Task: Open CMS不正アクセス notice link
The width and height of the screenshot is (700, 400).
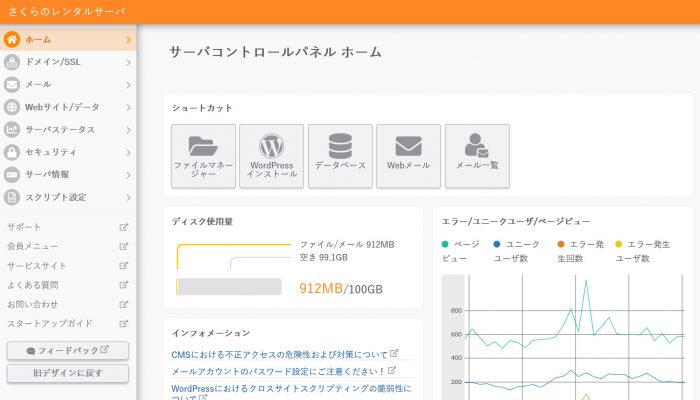Action: point(279,354)
